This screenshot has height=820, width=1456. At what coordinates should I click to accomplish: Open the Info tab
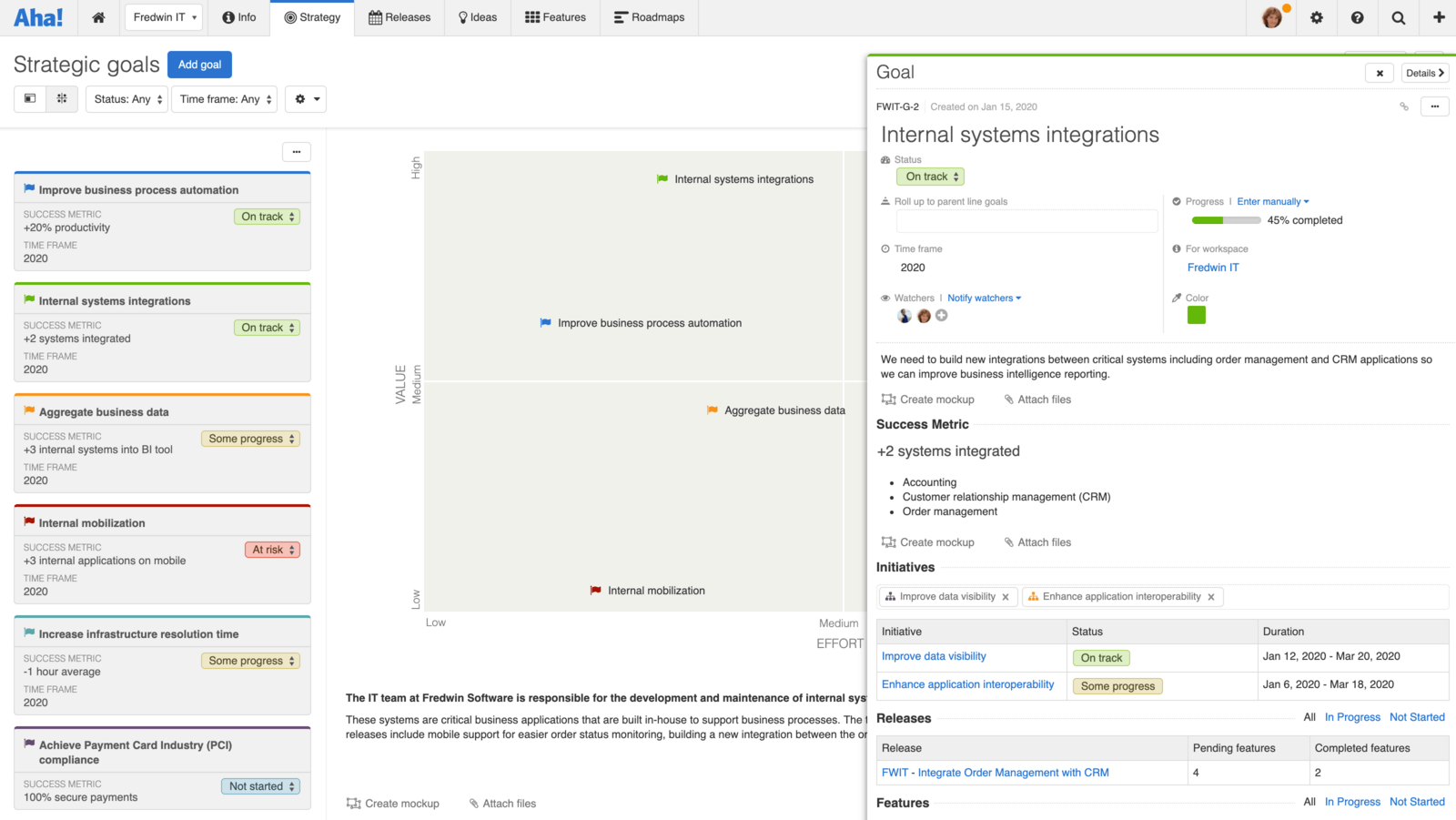pyautogui.click(x=239, y=17)
